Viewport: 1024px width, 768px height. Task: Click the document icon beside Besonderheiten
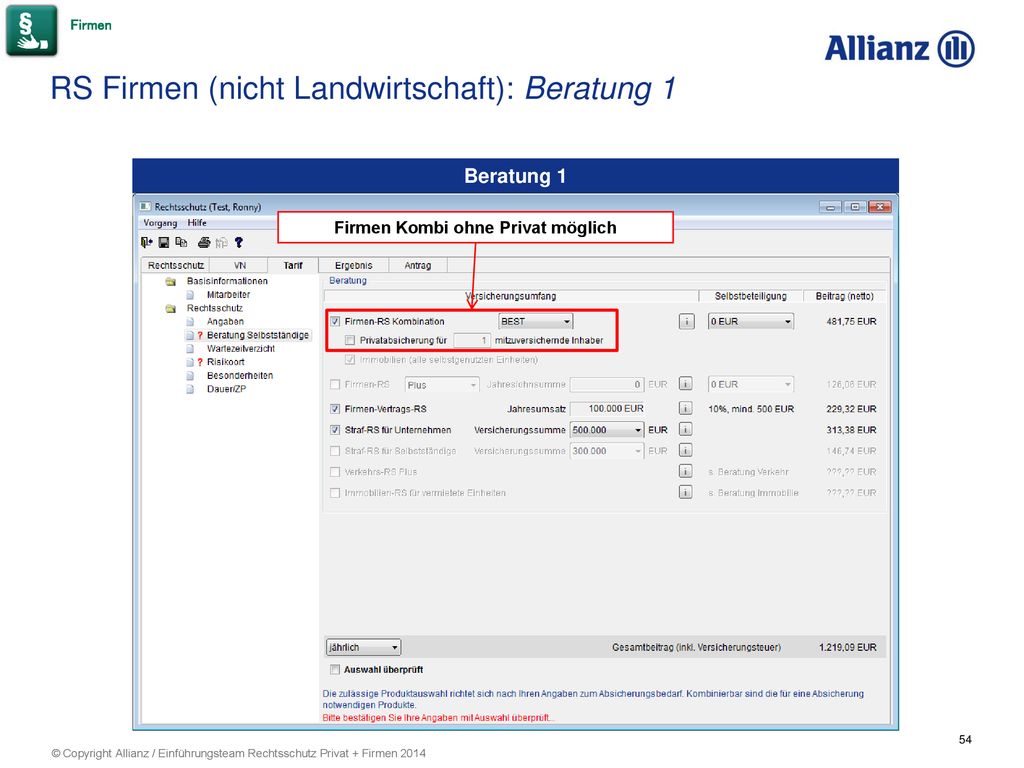(190, 376)
